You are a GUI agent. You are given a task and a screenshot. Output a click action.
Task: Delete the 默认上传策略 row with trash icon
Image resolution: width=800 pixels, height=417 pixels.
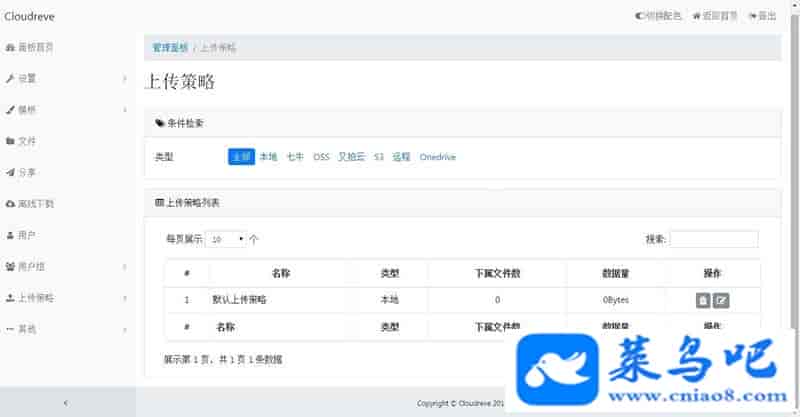point(703,300)
